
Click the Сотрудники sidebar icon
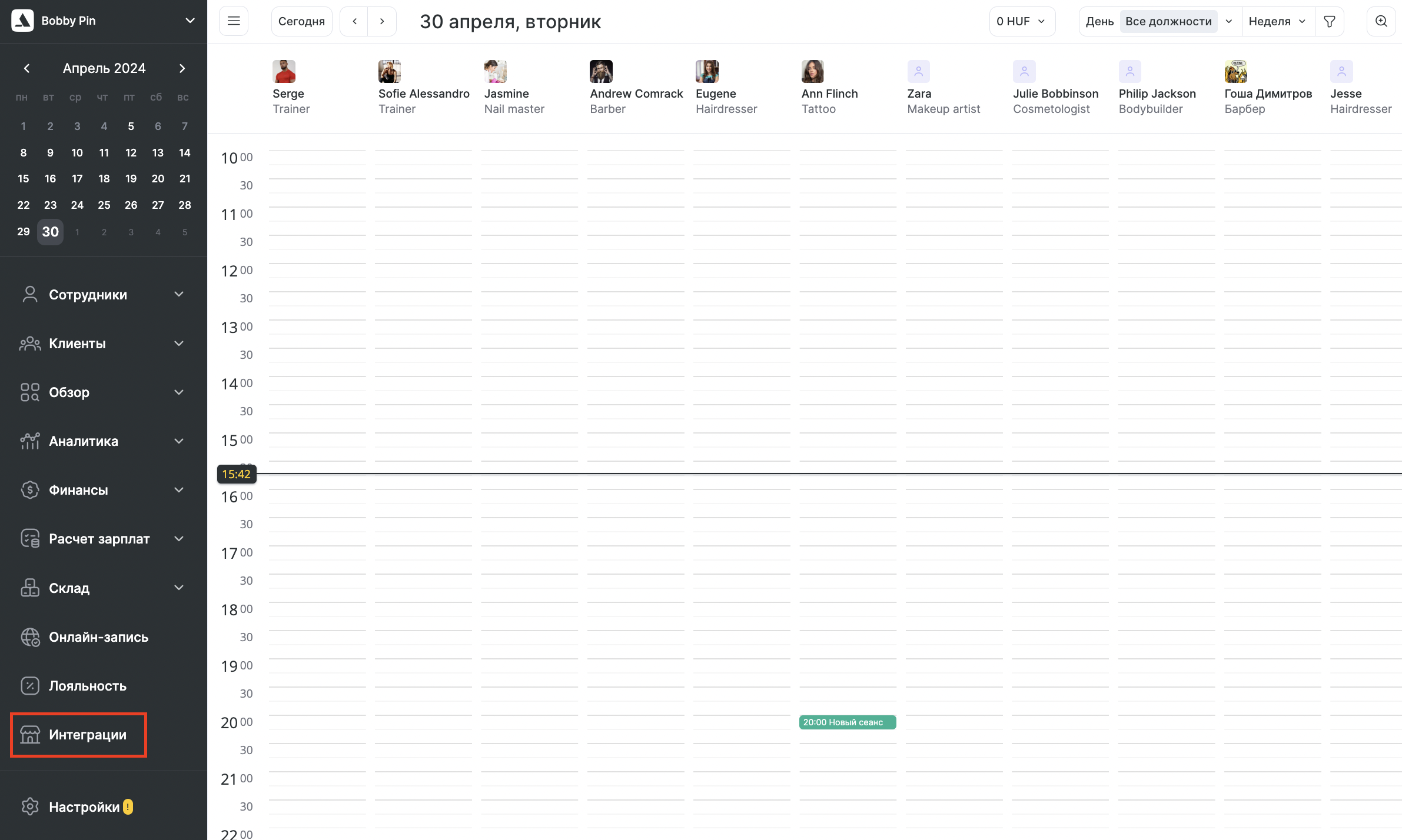point(29,294)
